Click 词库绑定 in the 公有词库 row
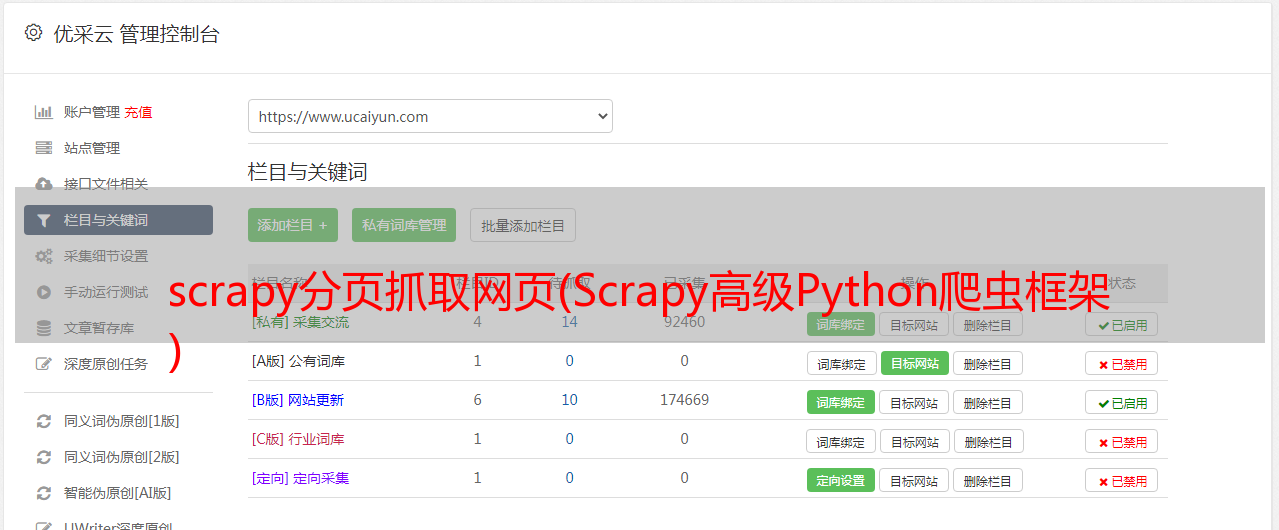The image size is (1279, 530). click(841, 363)
